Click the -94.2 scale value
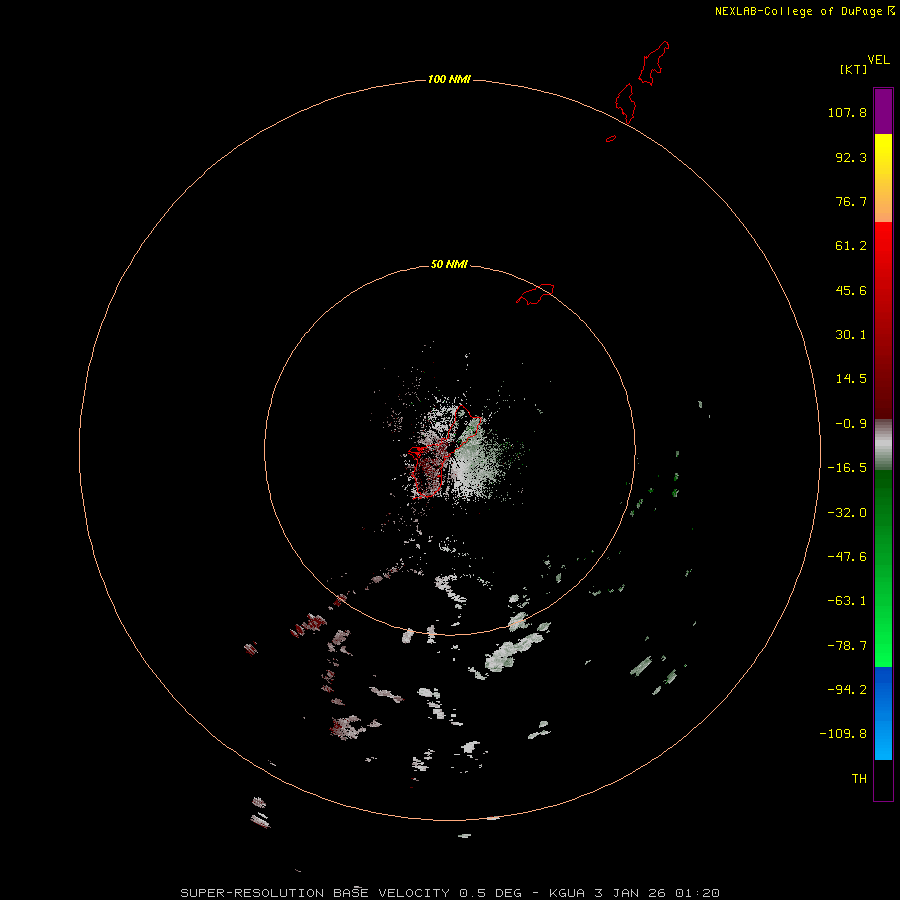The image size is (900, 900). [847, 689]
